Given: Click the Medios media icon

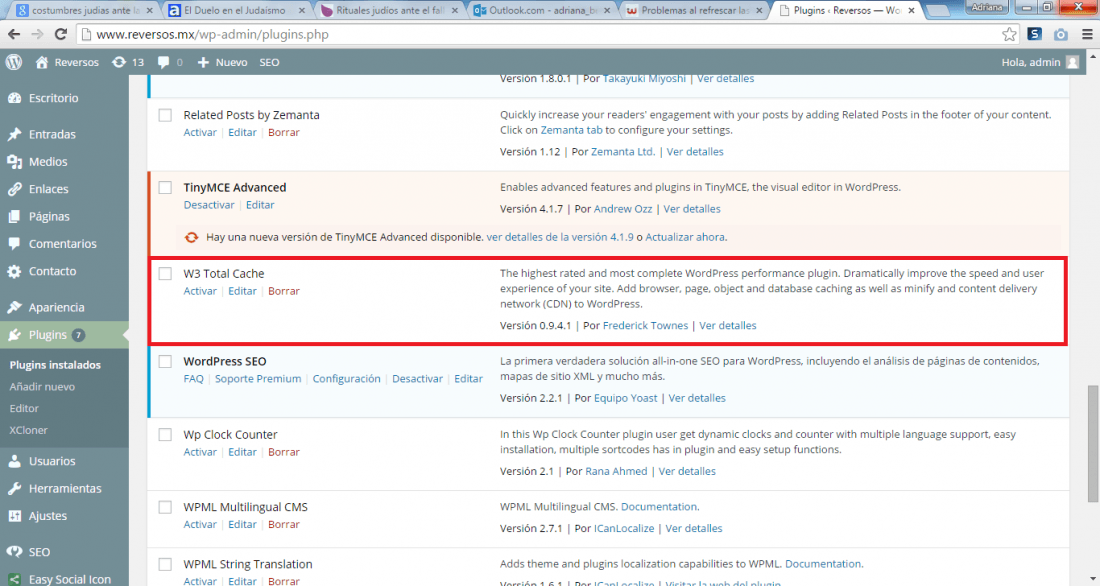Looking at the screenshot, I should [15, 161].
